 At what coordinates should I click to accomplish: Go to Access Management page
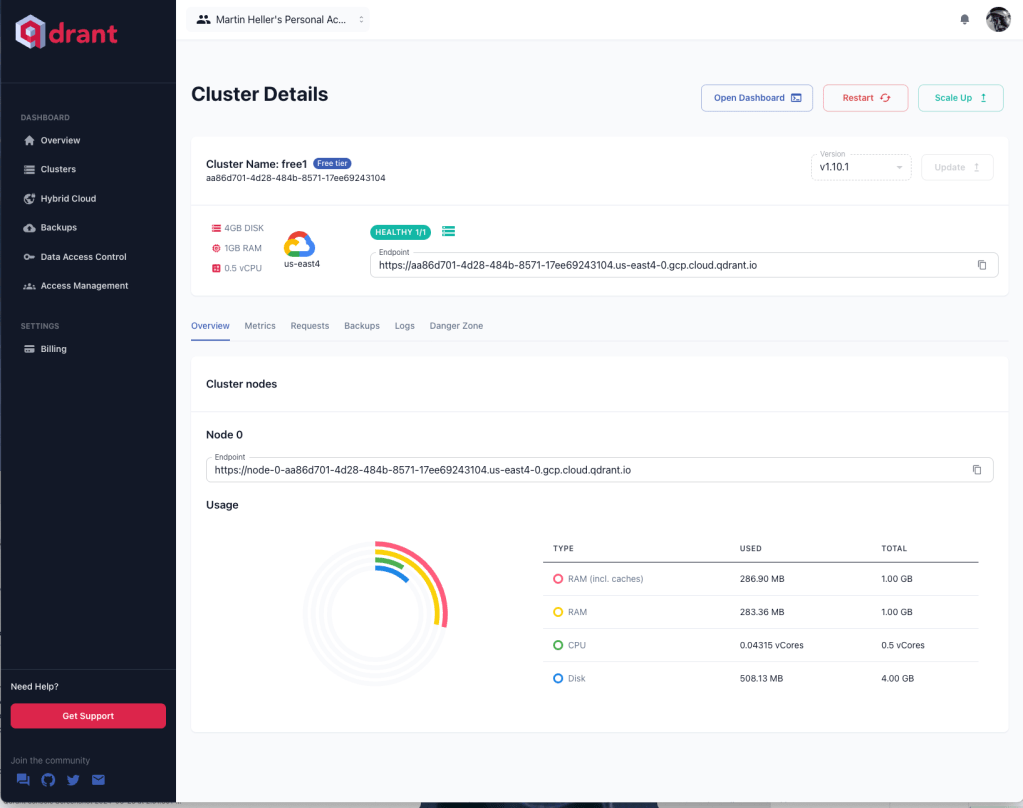(84, 286)
